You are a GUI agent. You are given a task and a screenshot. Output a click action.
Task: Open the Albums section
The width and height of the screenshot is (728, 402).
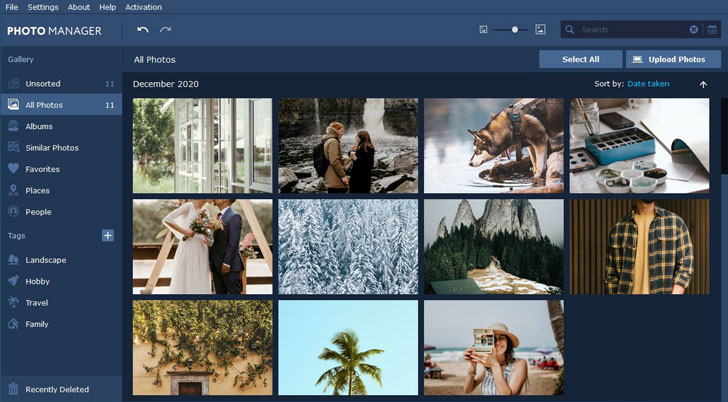point(61,126)
